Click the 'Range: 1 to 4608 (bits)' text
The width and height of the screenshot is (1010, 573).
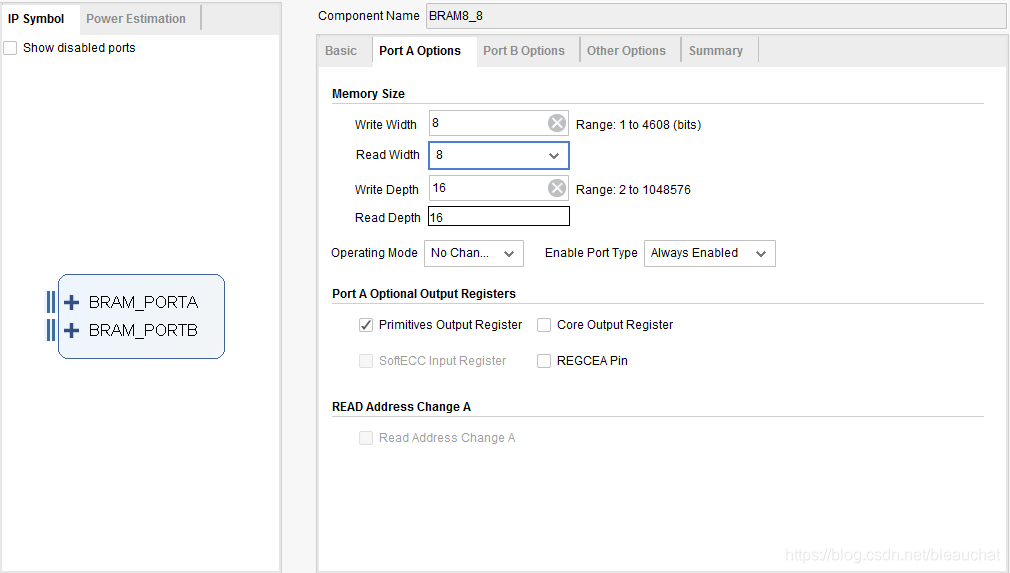tap(638, 125)
